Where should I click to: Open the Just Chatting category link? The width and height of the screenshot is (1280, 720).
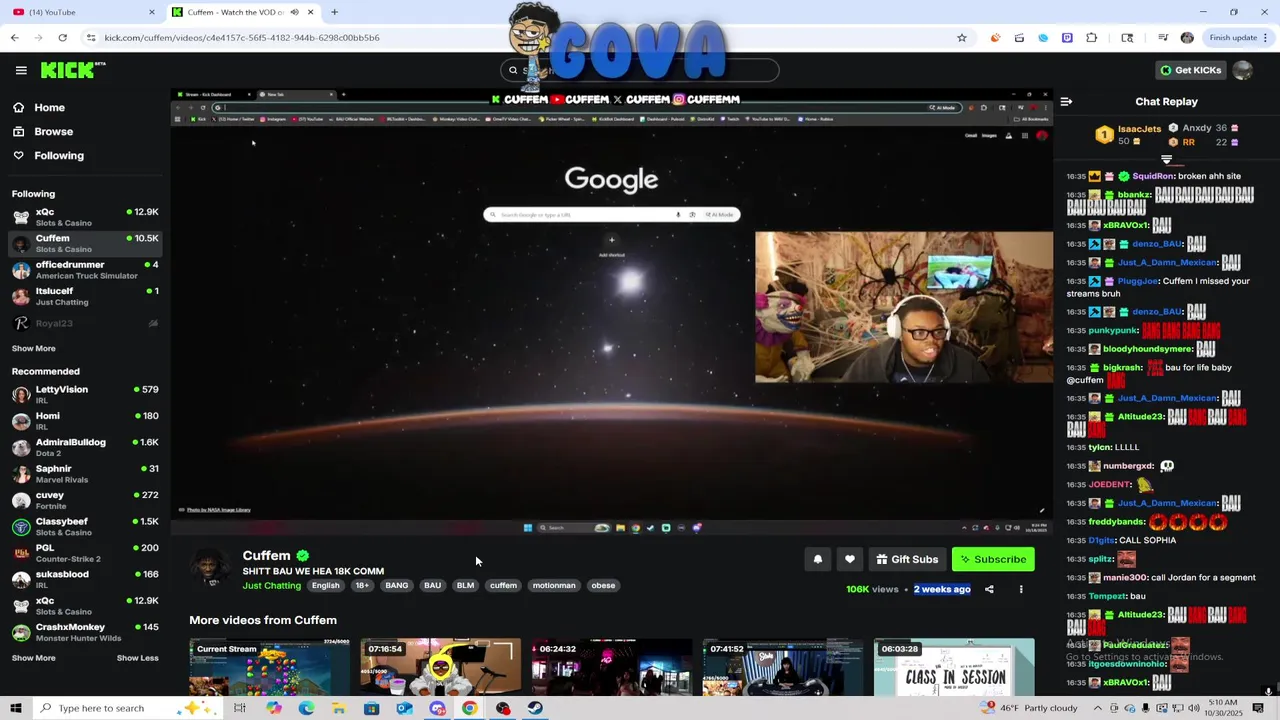[x=271, y=586]
